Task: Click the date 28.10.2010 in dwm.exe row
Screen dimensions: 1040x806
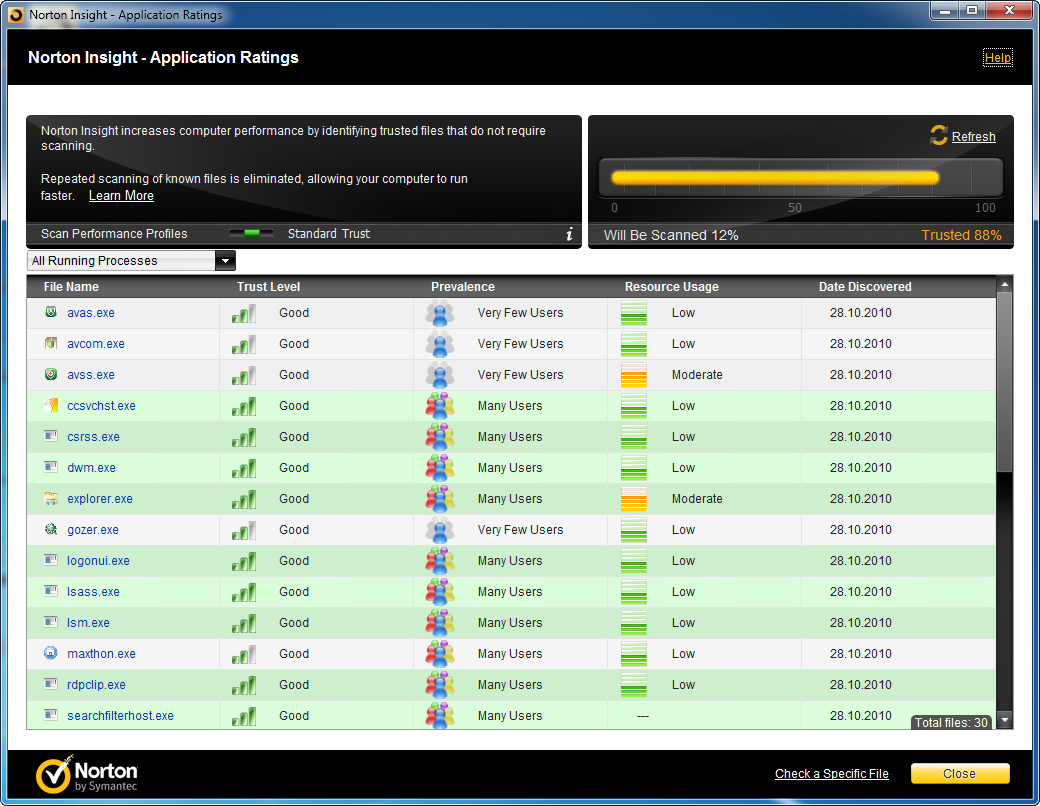Action: 860,468
